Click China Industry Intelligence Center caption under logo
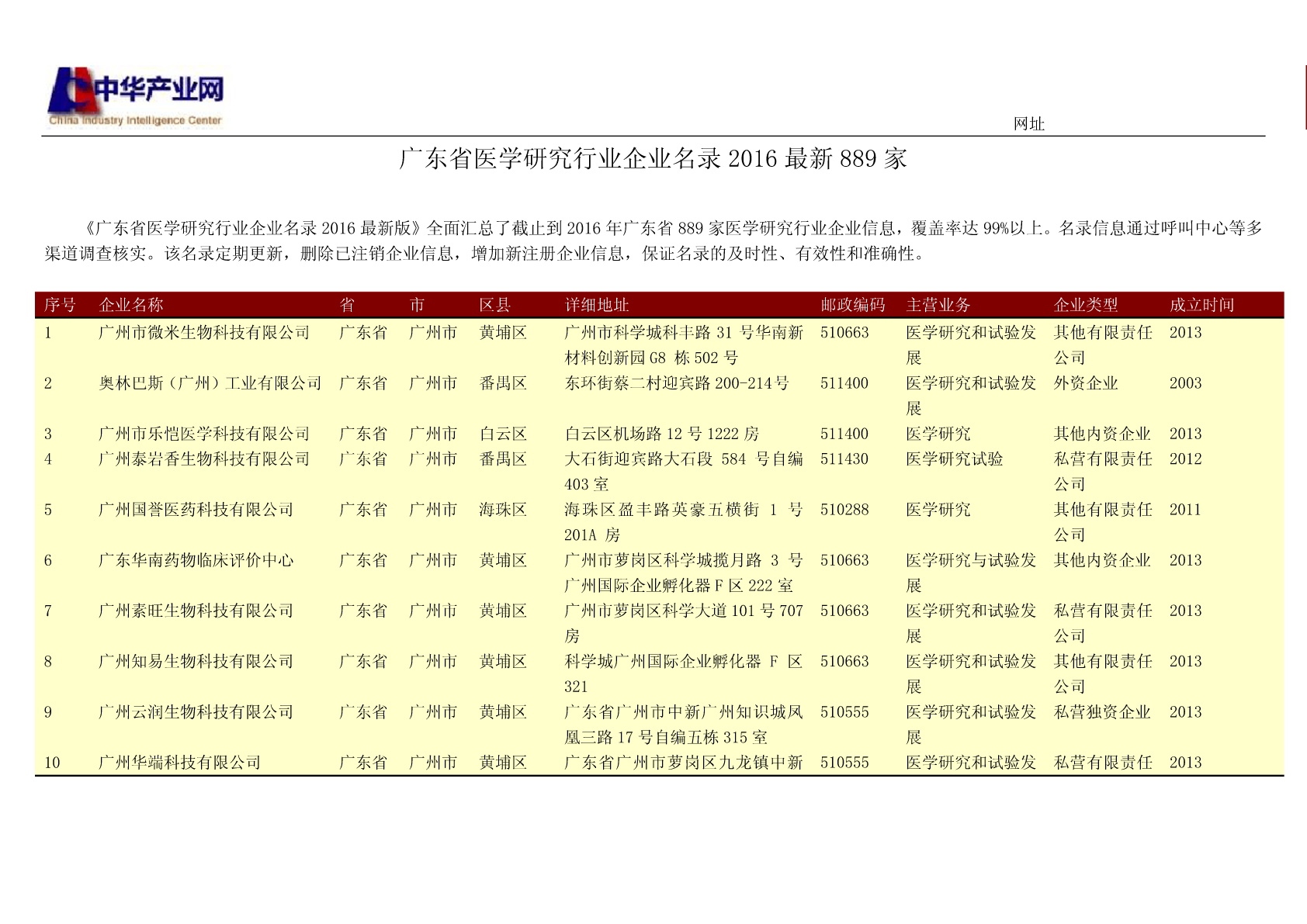Viewport: 1307px width, 924px height. (x=136, y=121)
